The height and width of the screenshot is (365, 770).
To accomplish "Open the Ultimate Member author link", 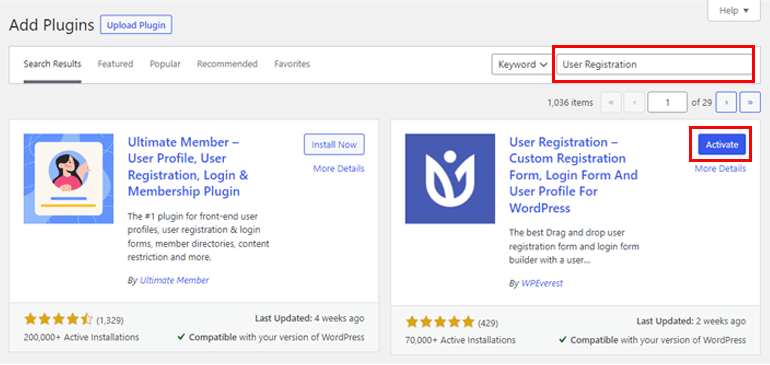I will coord(174,280).
